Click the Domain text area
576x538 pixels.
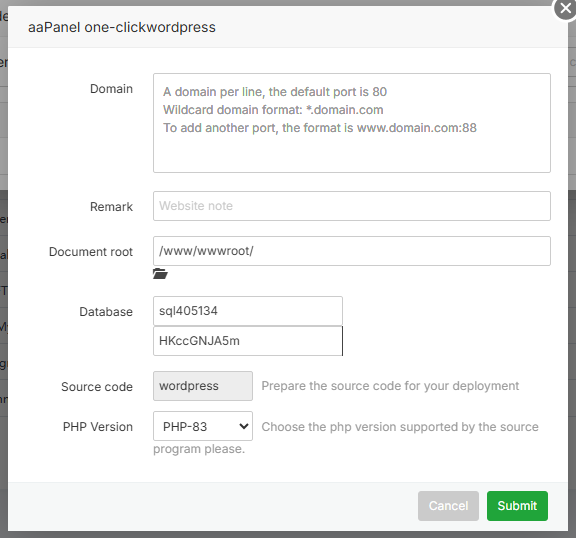(x=352, y=123)
